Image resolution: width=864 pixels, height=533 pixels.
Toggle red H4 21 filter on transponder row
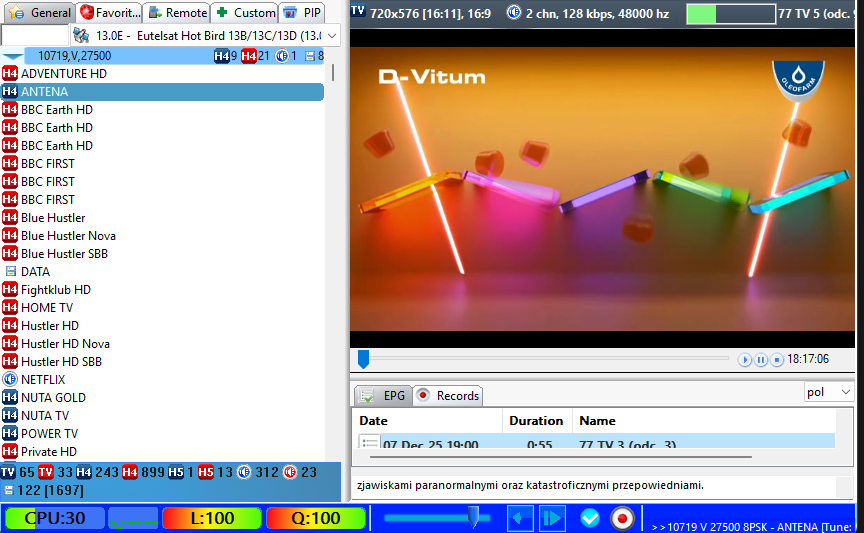(x=255, y=56)
